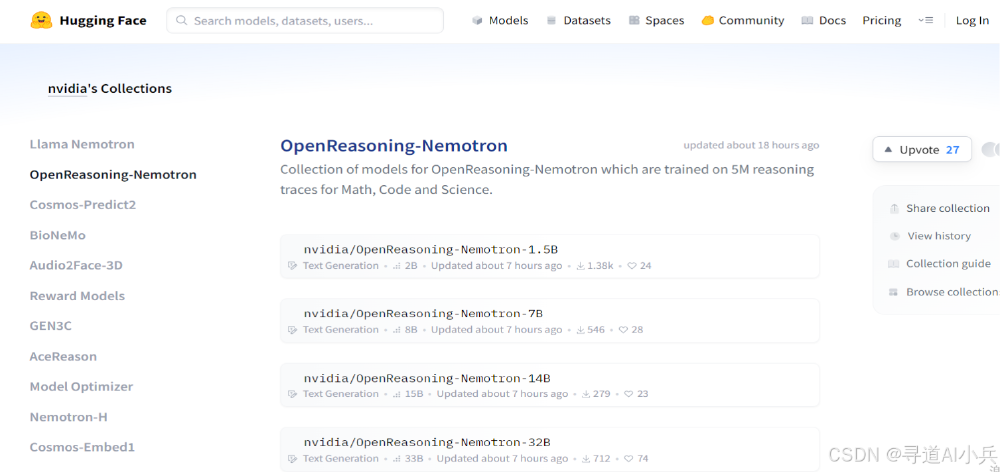Click the Hugging Face brand name text

[103, 20]
